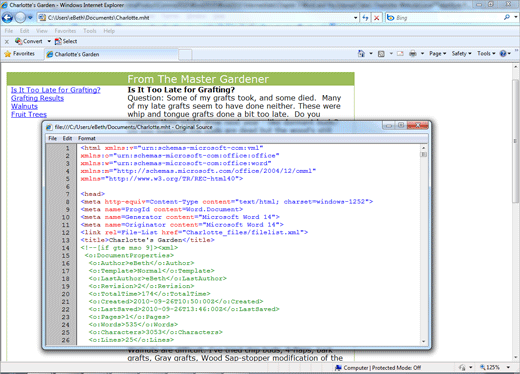The width and height of the screenshot is (520, 374).
Task: Click the 125% zoom level button
Action: pyautogui.click(x=490, y=367)
